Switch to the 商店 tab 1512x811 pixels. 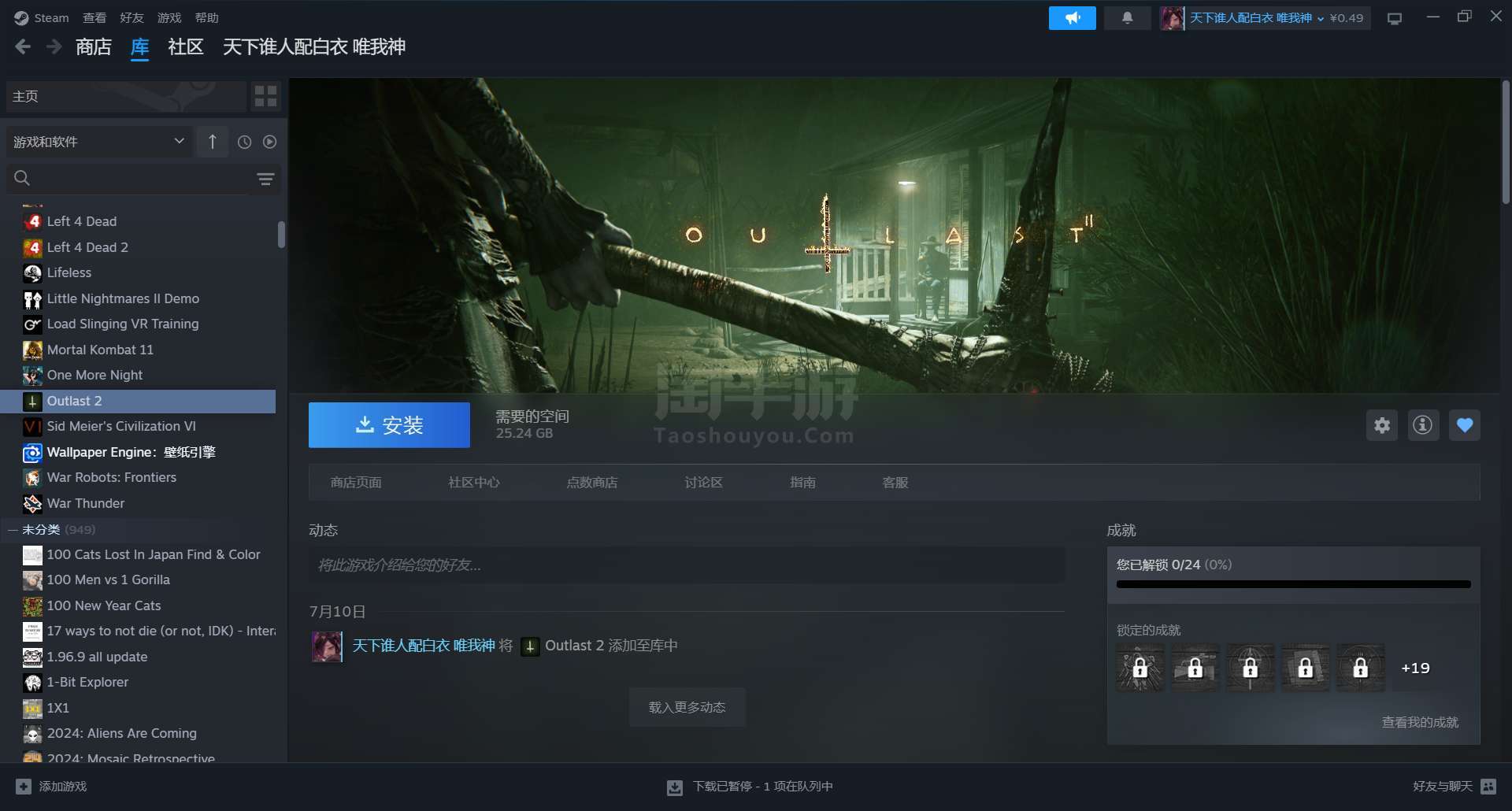(x=94, y=47)
